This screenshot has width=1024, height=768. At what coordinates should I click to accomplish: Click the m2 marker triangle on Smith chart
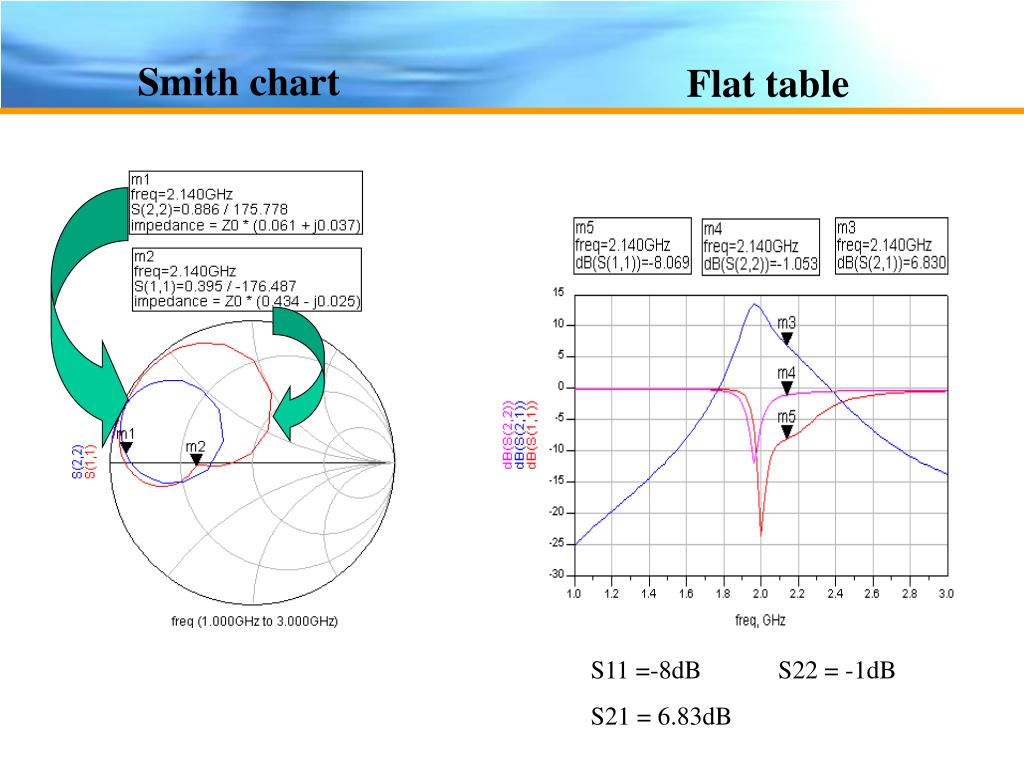(196, 460)
